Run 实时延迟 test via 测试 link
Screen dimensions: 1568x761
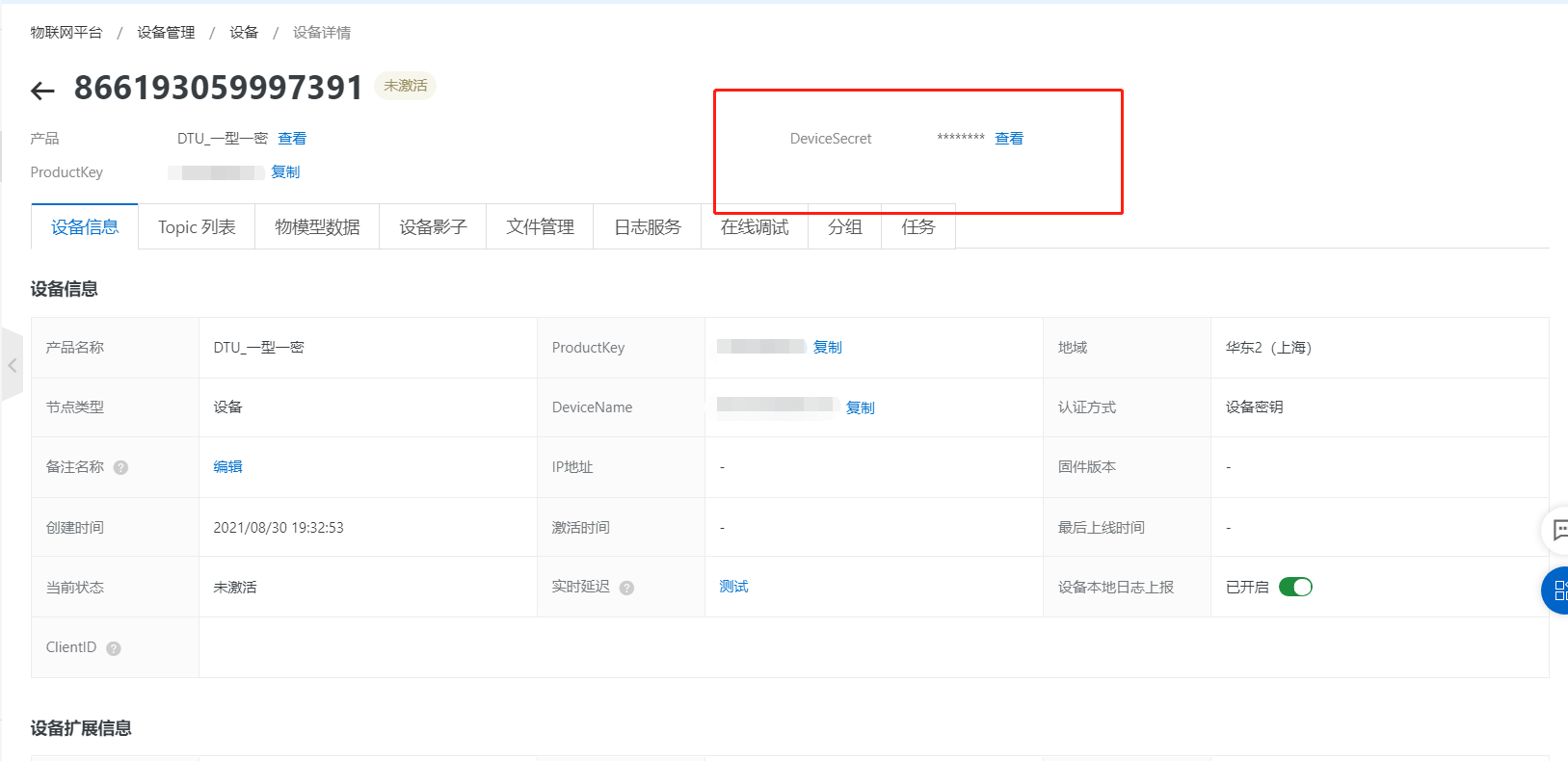pyautogui.click(x=733, y=587)
